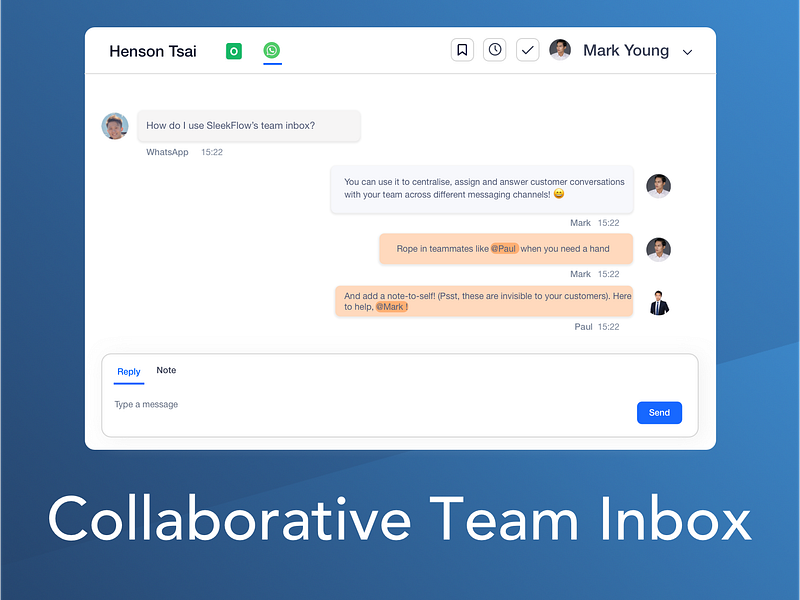Click the @Paul mention in the orange note
Viewport: 800px width, 600px height.
(504, 248)
